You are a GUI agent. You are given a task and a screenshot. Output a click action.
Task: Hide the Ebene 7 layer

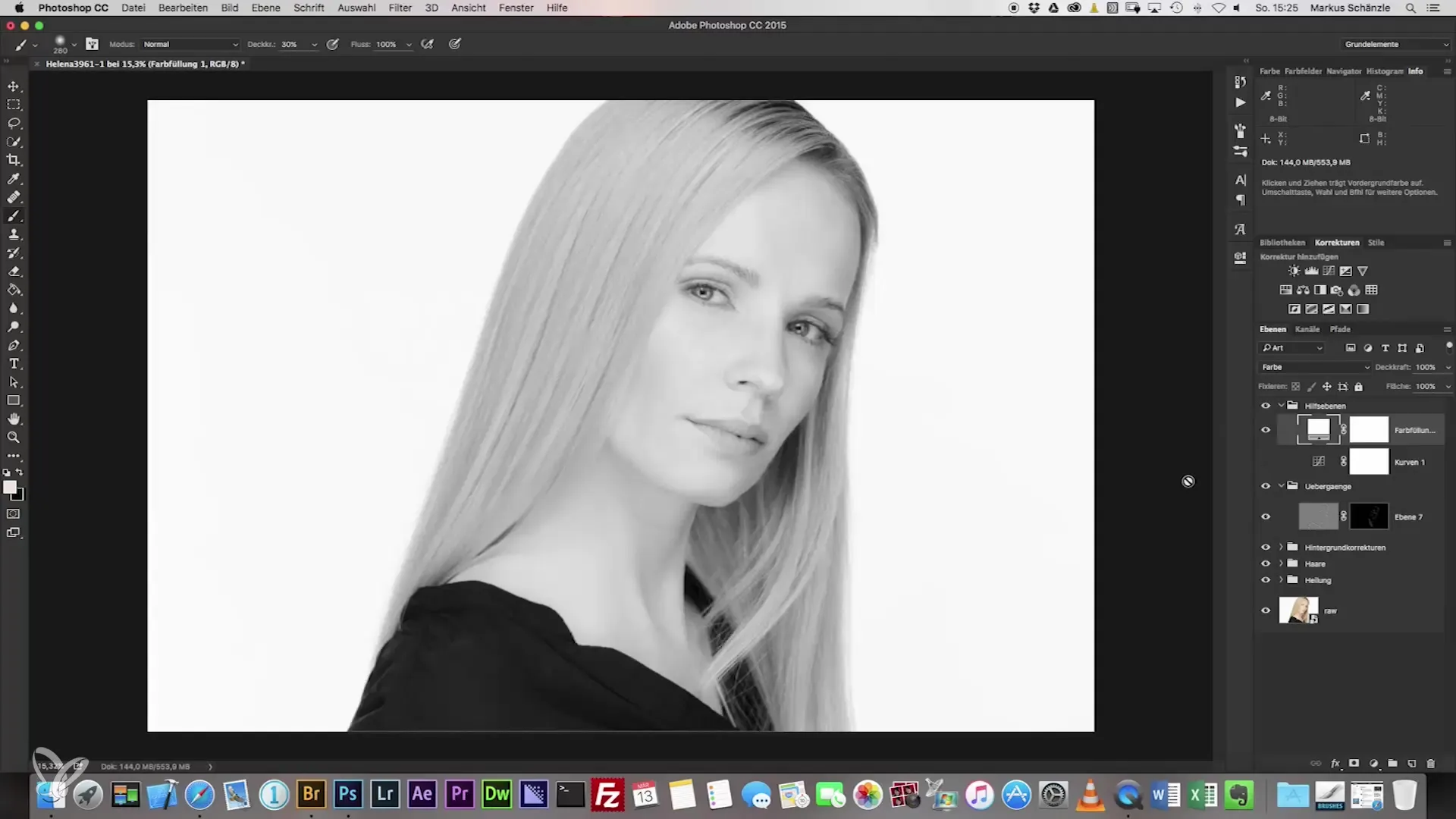pos(1265,517)
